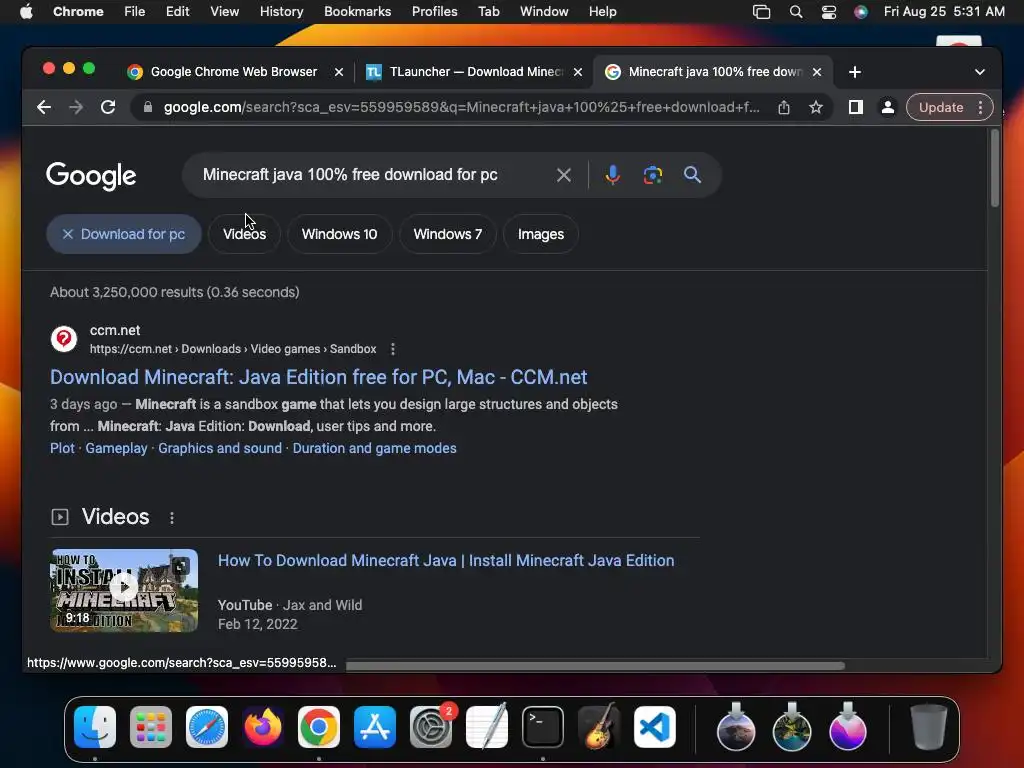Clear the Google search box text
This screenshot has width=1024, height=768.
pos(564,175)
